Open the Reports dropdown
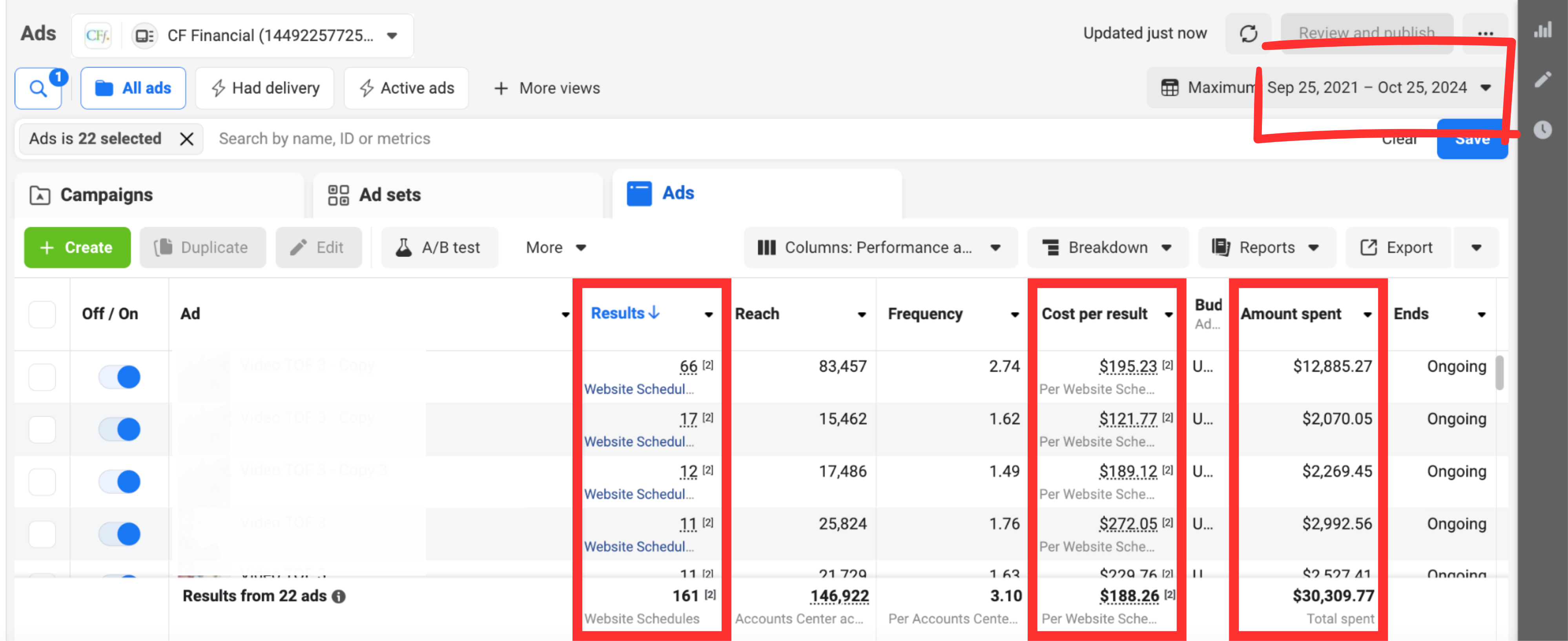 pyautogui.click(x=1267, y=248)
